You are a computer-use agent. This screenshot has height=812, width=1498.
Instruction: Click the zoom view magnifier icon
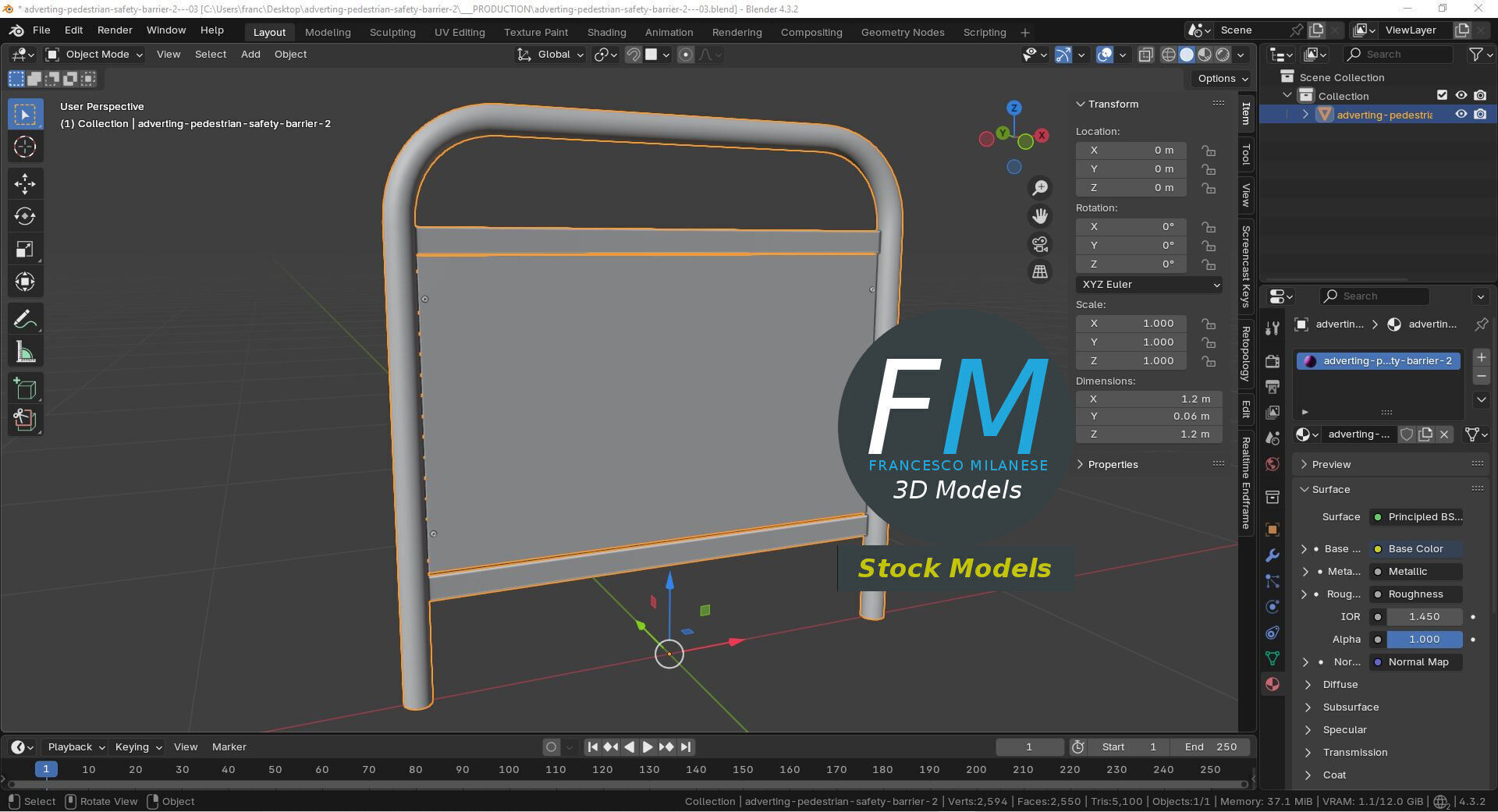pos(1040,188)
